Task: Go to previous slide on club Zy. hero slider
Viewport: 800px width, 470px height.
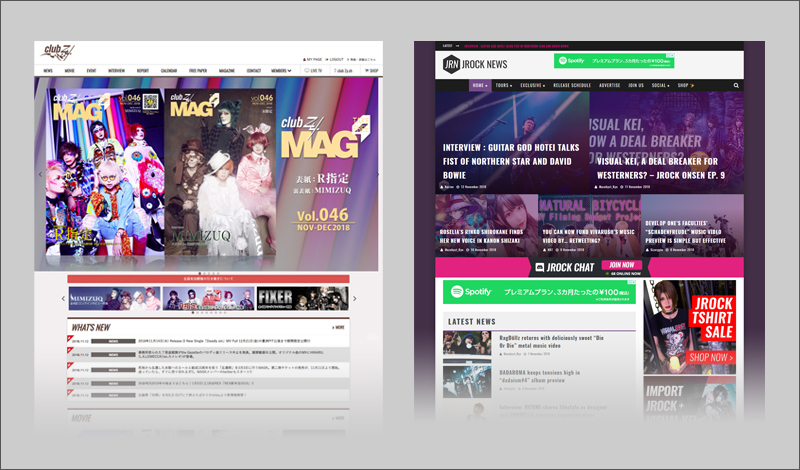Action: pos(40,174)
